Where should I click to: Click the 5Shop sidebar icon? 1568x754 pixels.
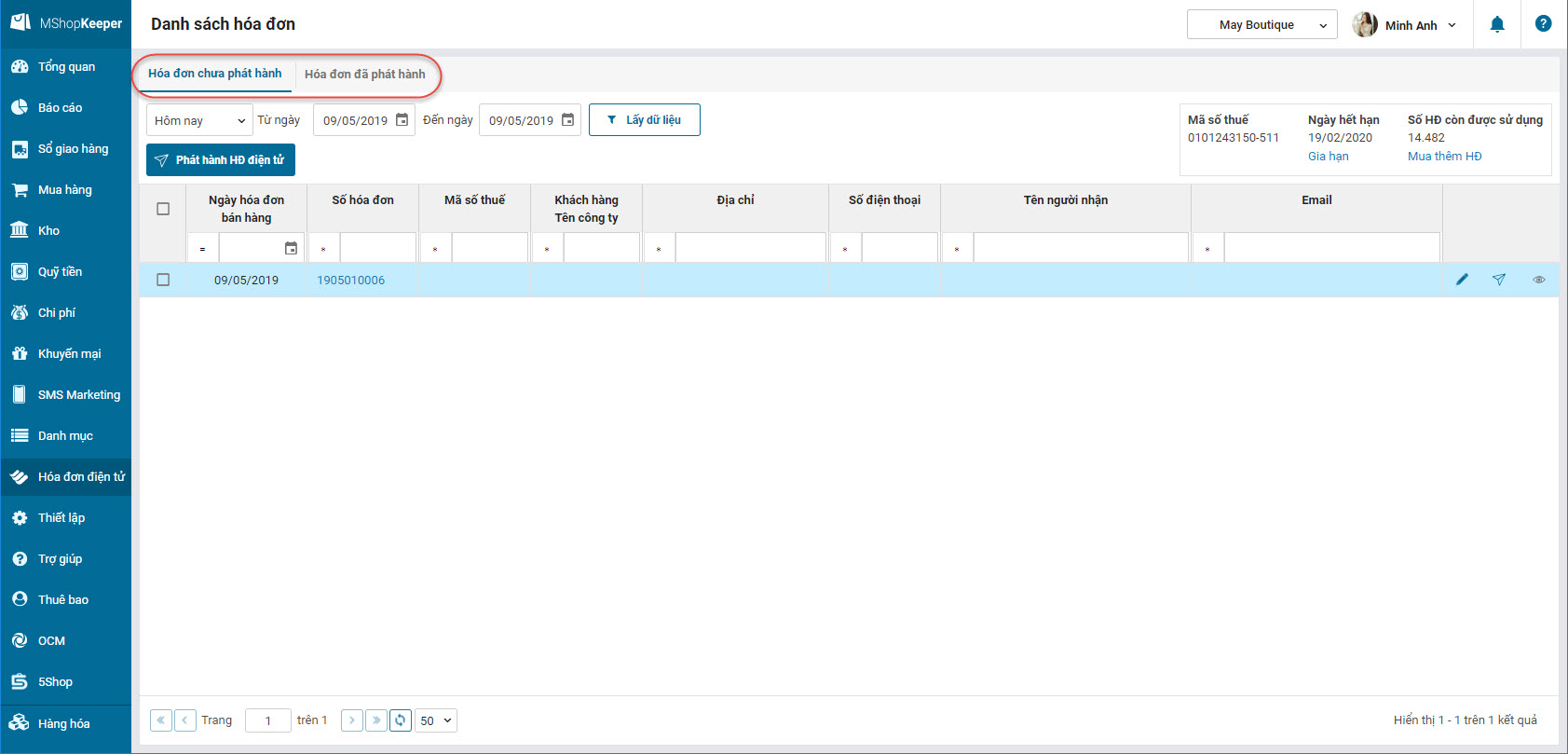coord(20,682)
